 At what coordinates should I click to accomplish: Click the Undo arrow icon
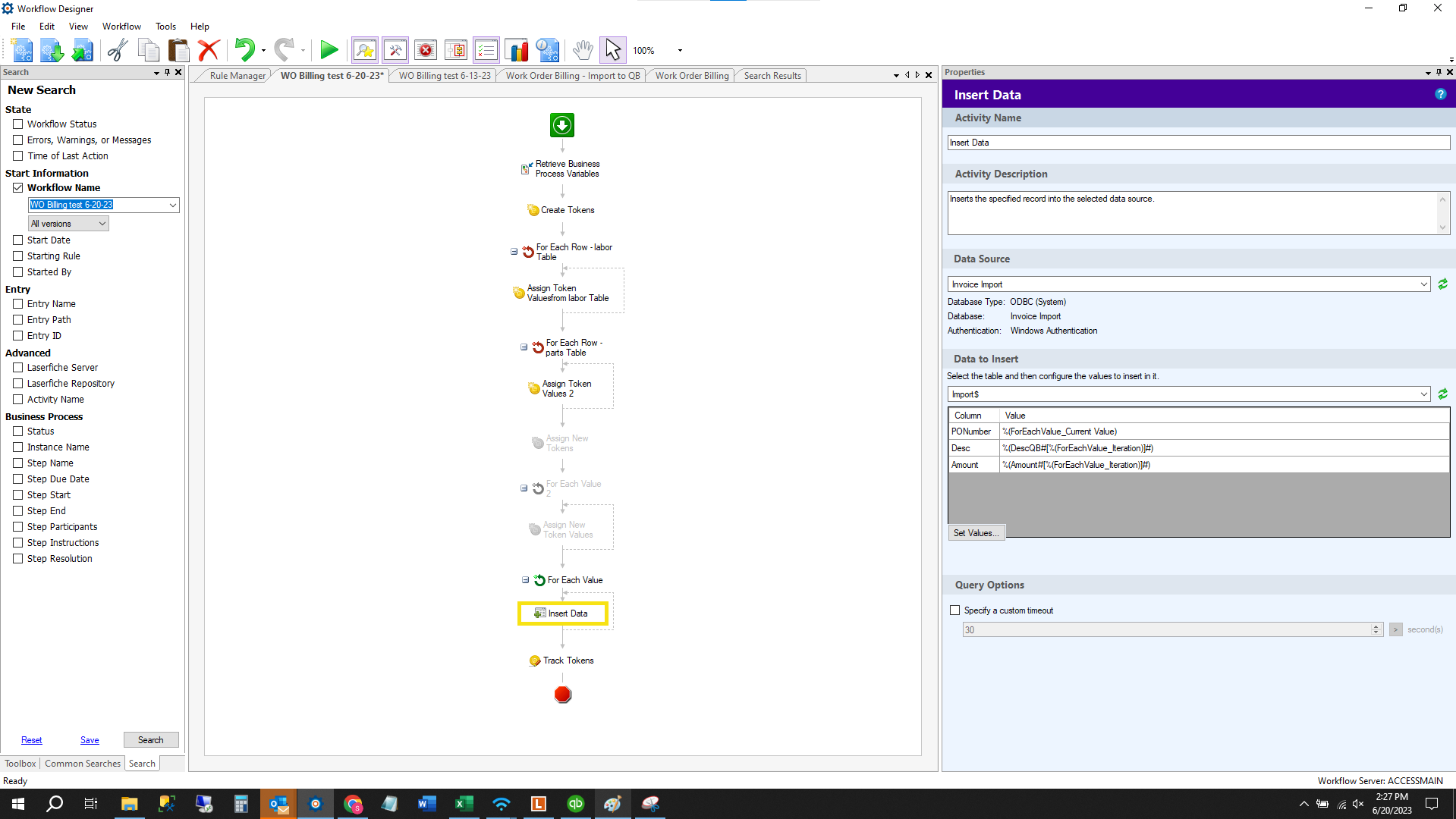(244, 51)
